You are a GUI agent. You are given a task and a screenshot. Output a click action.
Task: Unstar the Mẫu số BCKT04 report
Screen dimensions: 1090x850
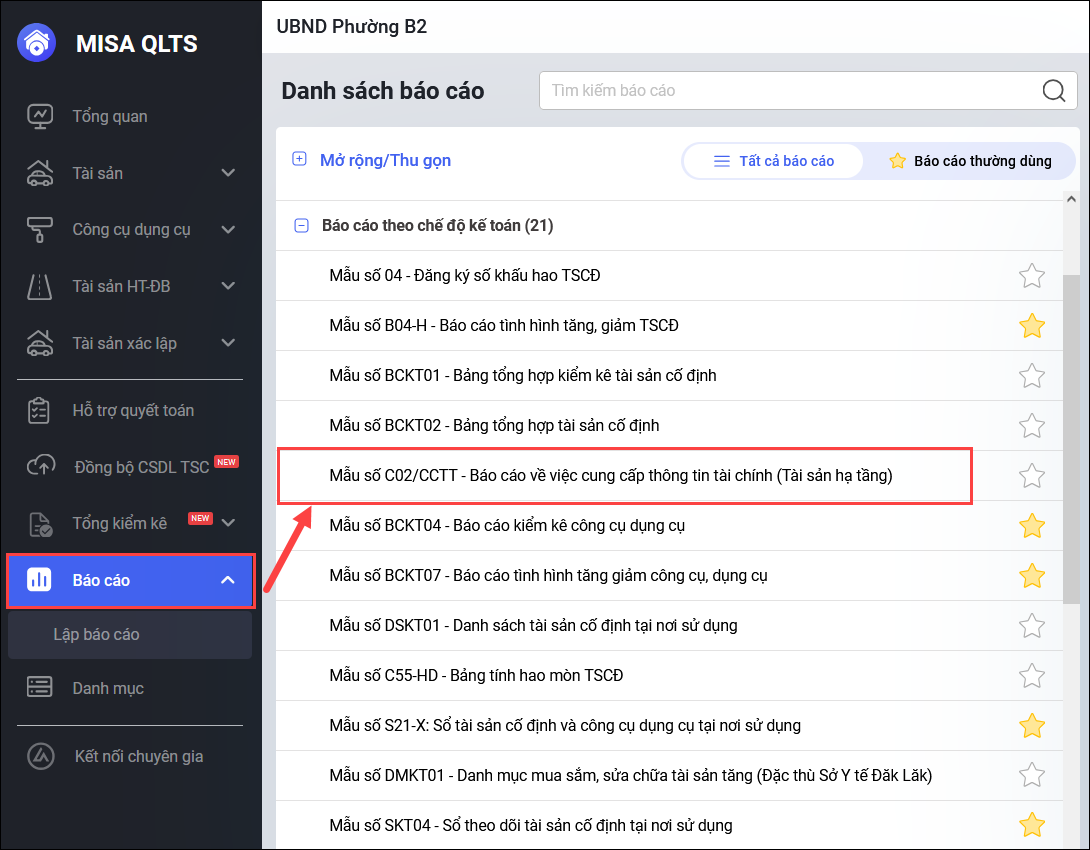(x=1032, y=526)
